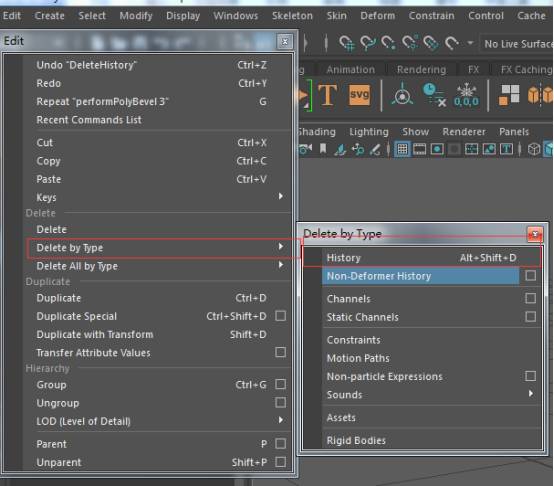This screenshot has height=486, width=554.
Task: Click the viewport bookmark icon
Action: (x=323, y=148)
